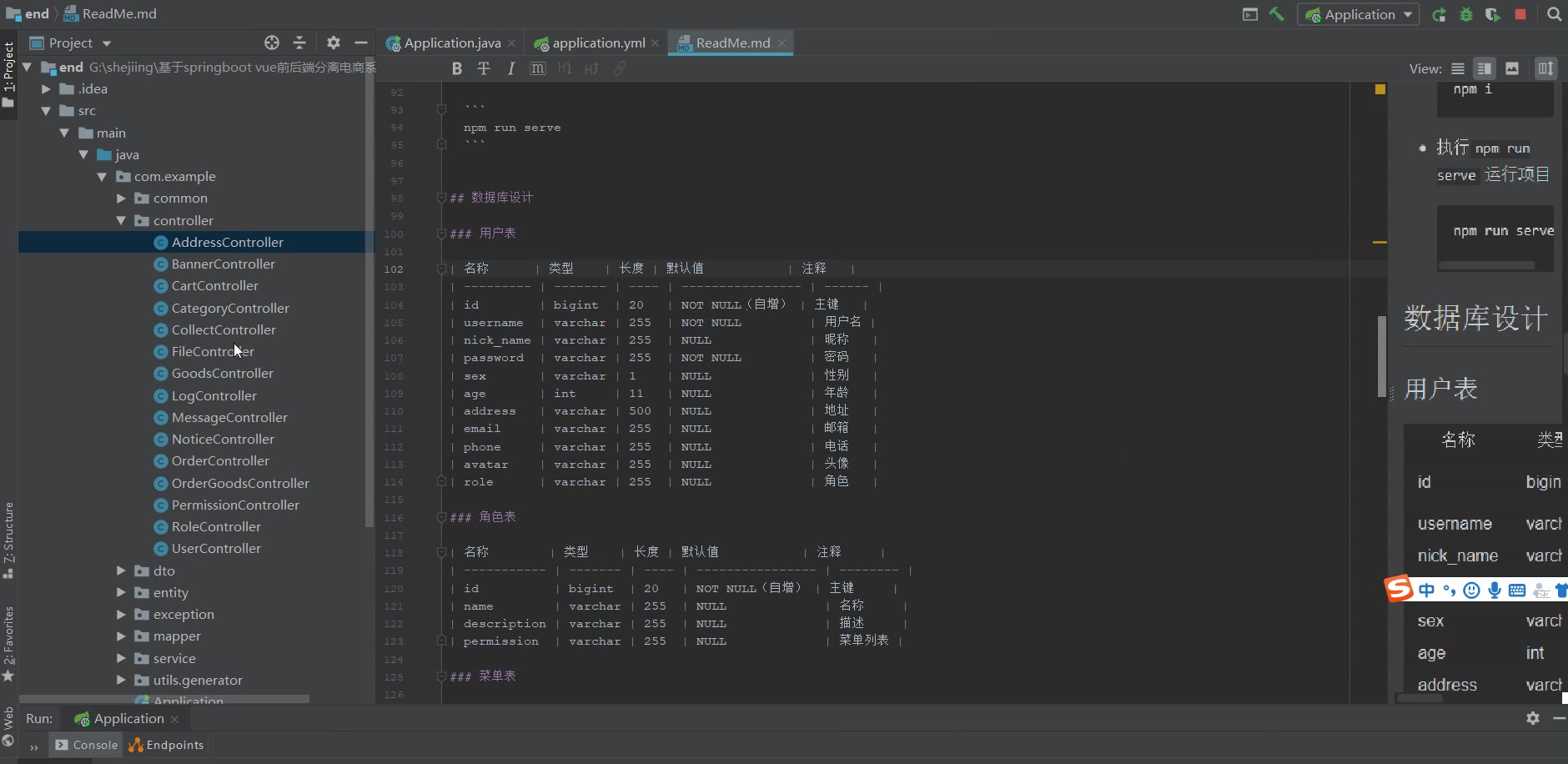Image resolution: width=1568 pixels, height=764 pixels.
Task: Close the application.yml tab
Action: 655,43
